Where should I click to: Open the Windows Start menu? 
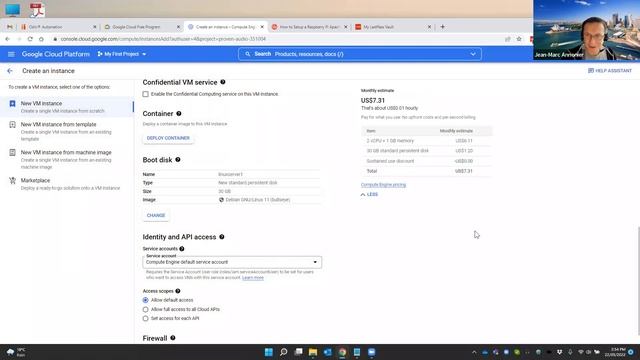[269, 352]
